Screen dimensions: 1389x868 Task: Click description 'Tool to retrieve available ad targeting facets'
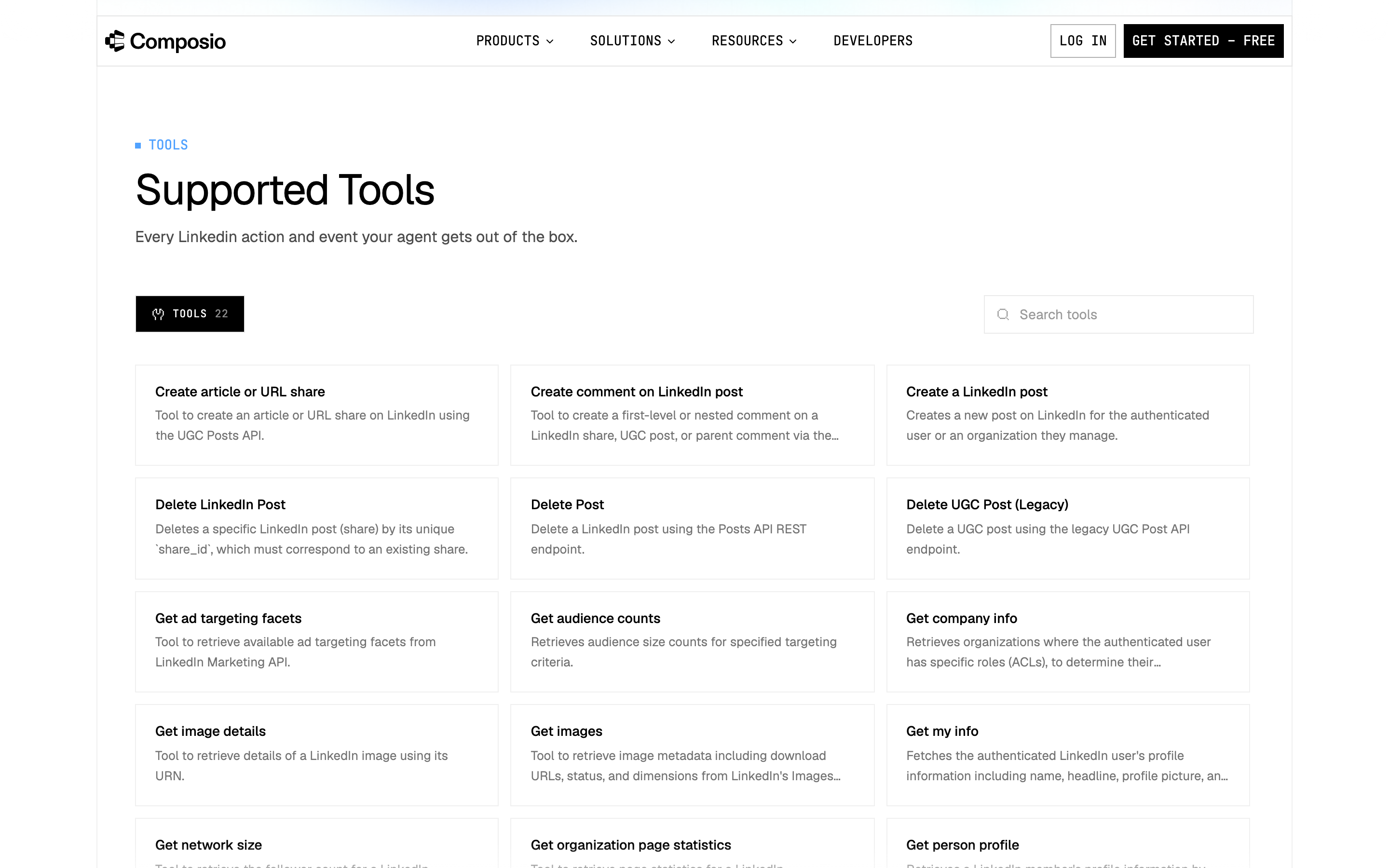tap(295, 651)
